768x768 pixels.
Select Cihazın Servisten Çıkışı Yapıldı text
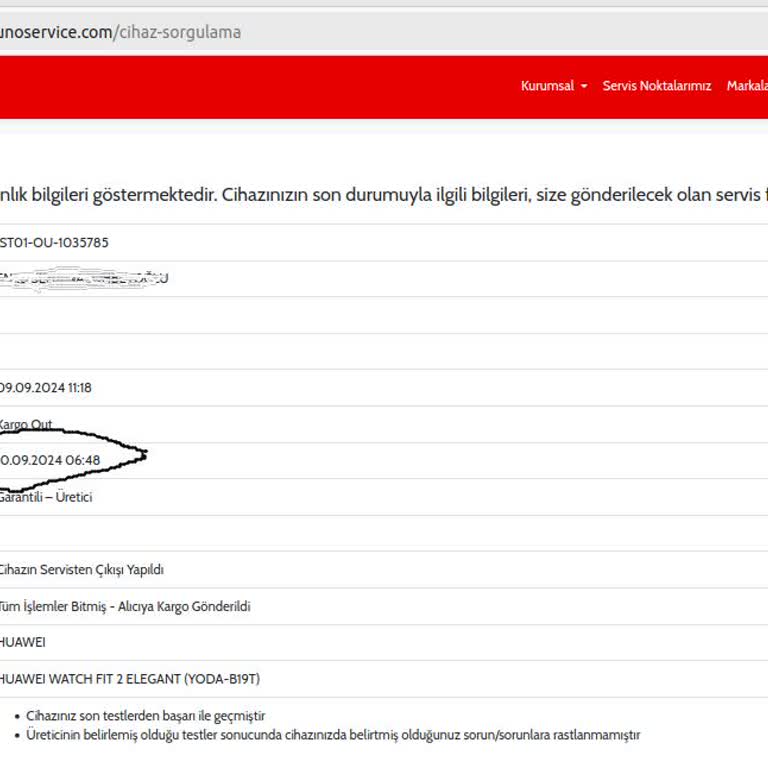(81, 570)
